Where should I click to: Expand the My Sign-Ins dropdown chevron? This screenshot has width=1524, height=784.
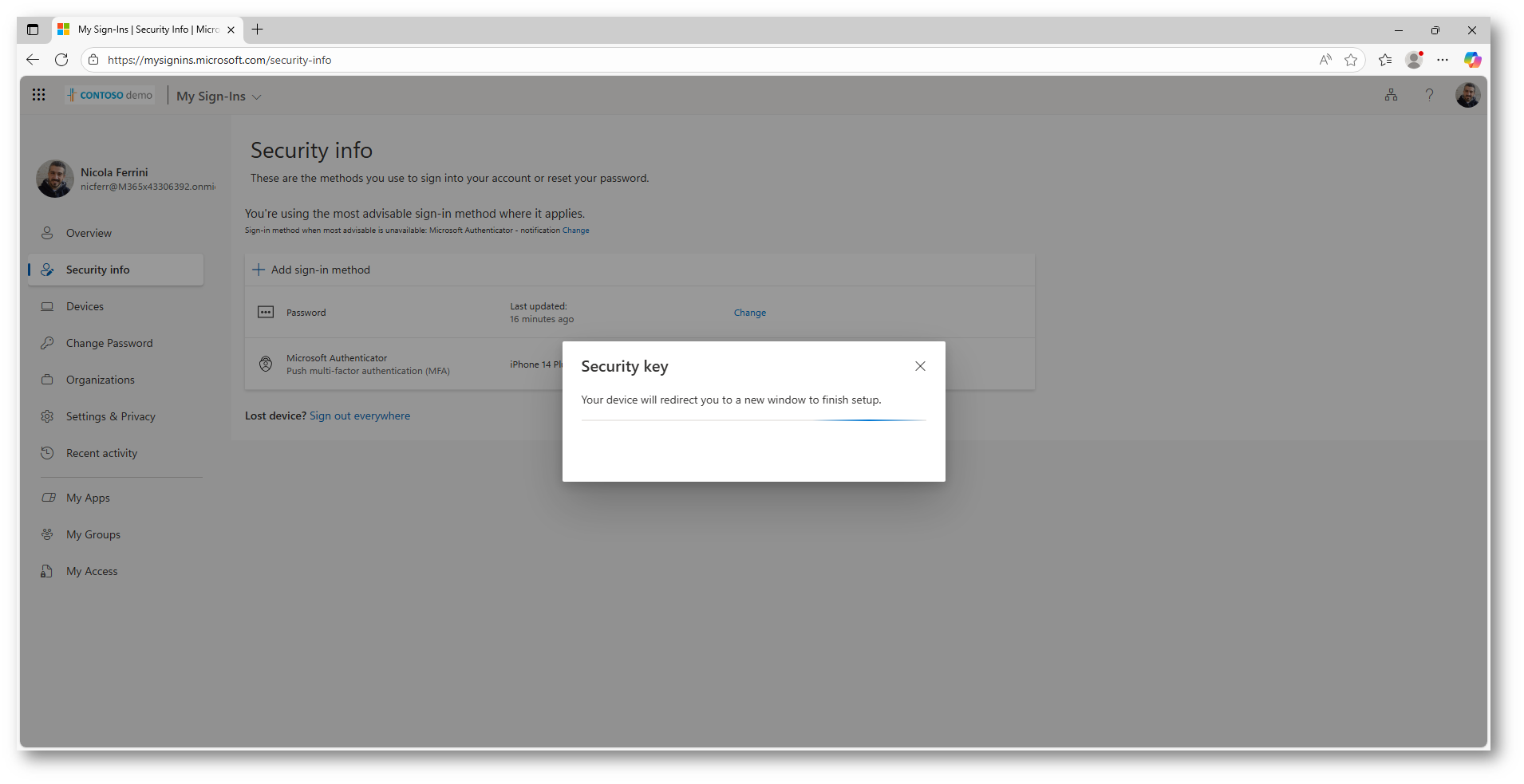(257, 97)
